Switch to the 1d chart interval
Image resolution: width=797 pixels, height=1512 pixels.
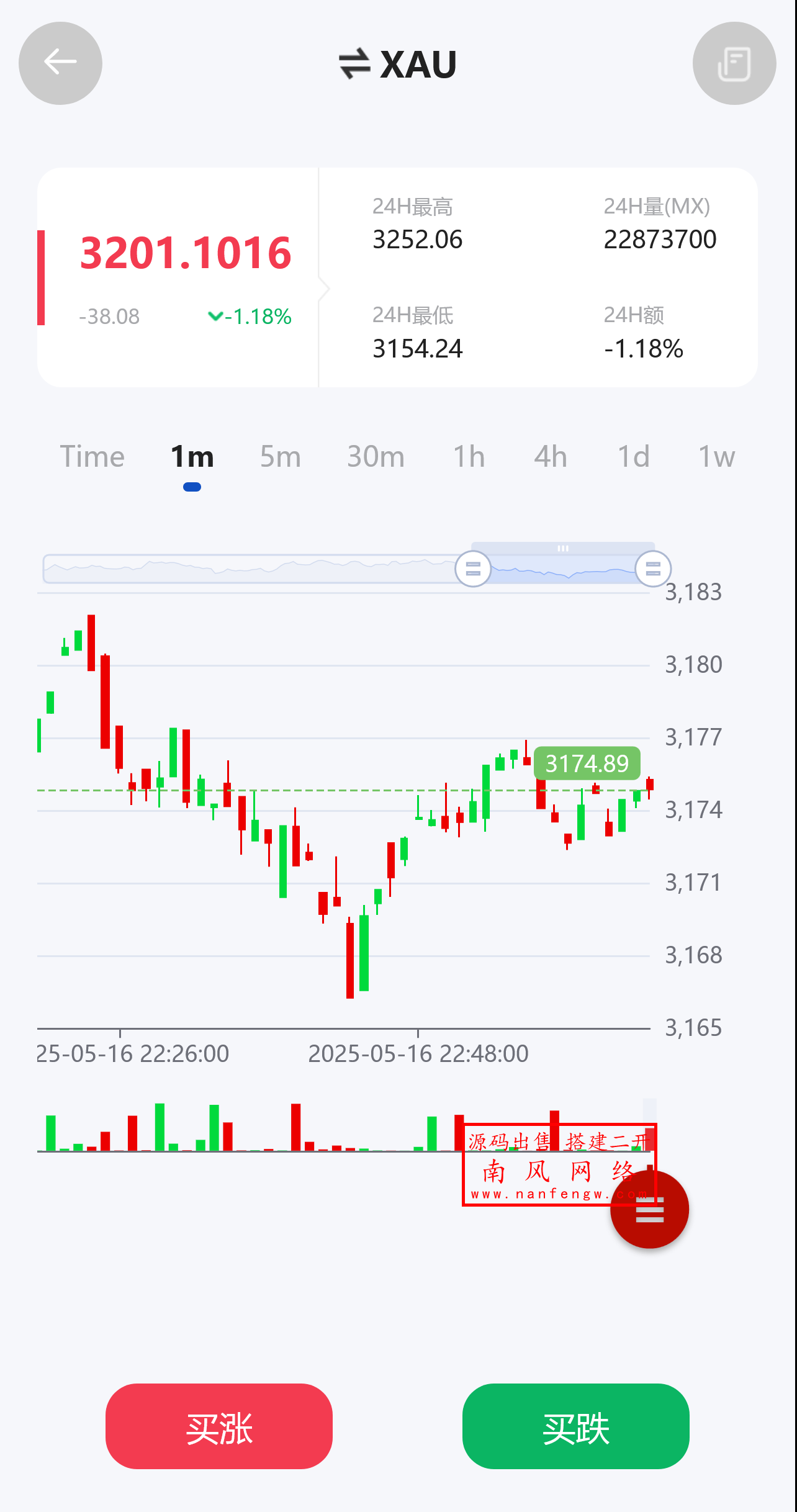pyautogui.click(x=633, y=457)
